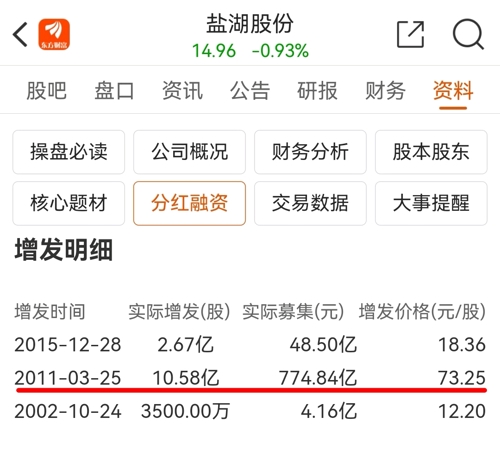Open the 财务分析 section

[x=310, y=152]
